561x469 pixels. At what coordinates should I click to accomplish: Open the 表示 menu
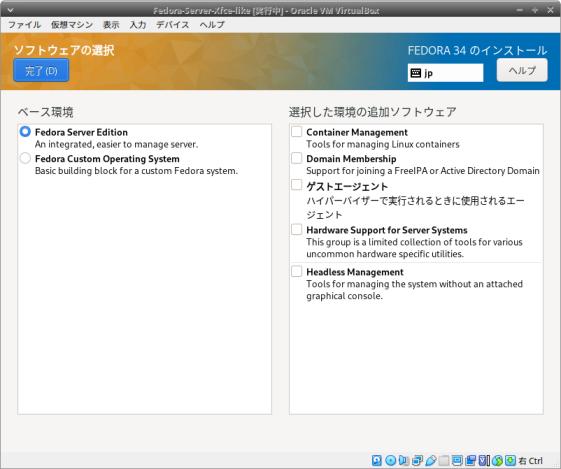(111, 25)
